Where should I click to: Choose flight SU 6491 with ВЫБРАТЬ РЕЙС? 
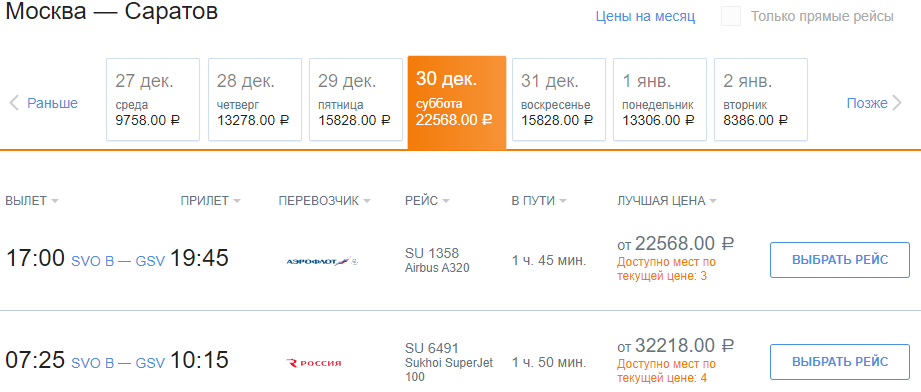click(840, 362)
